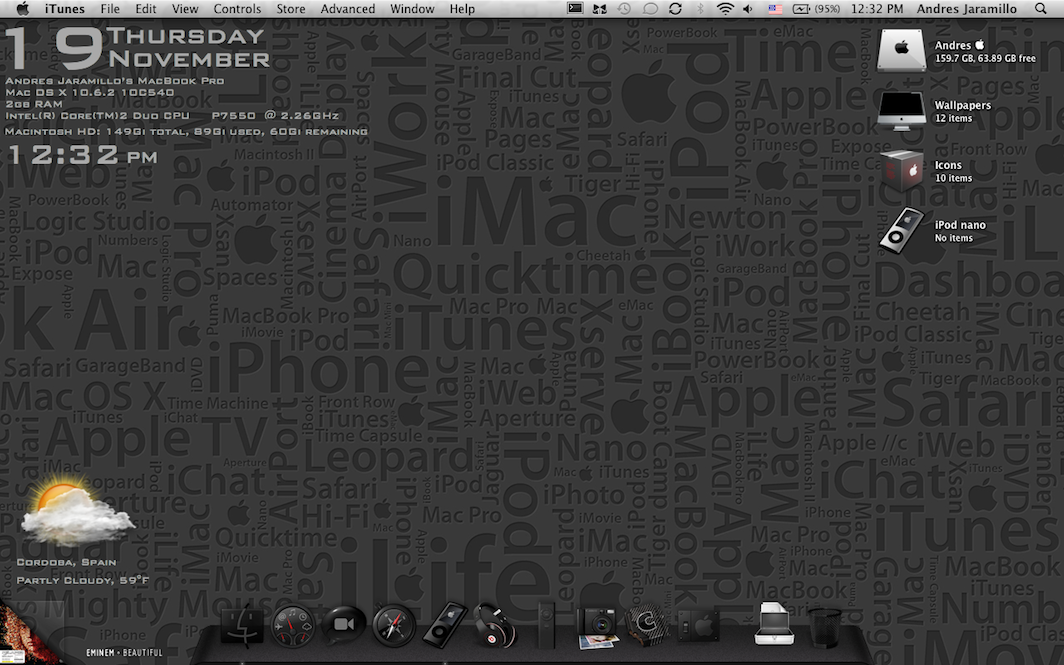This screenshot has width=1064, height=665.
Task: Open the Edit menu
Action: [x=145, y=9]
